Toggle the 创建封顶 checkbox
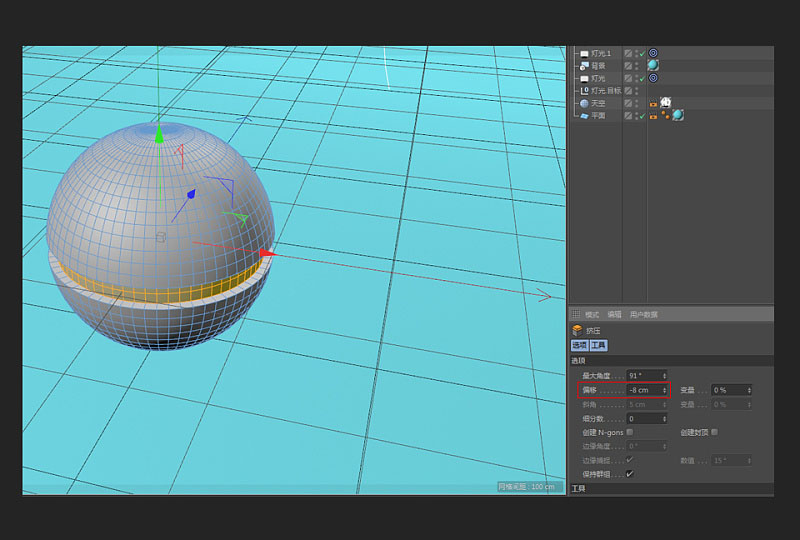Viewport: 800px width, 540px height. [714, 432]
